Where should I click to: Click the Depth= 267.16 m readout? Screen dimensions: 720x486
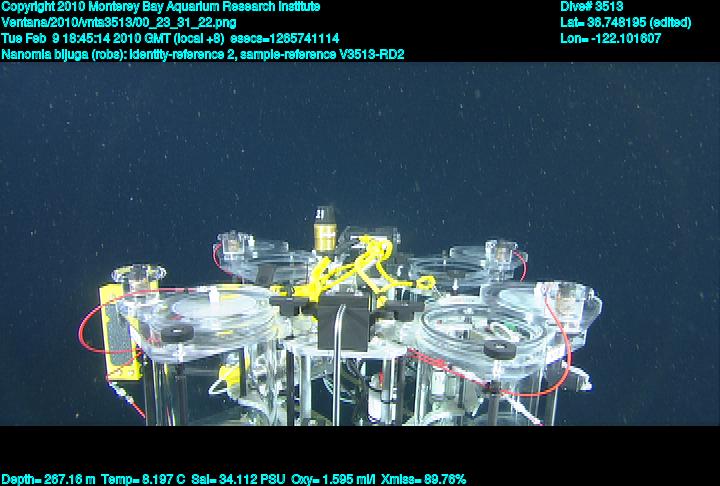tap(48, 479)
